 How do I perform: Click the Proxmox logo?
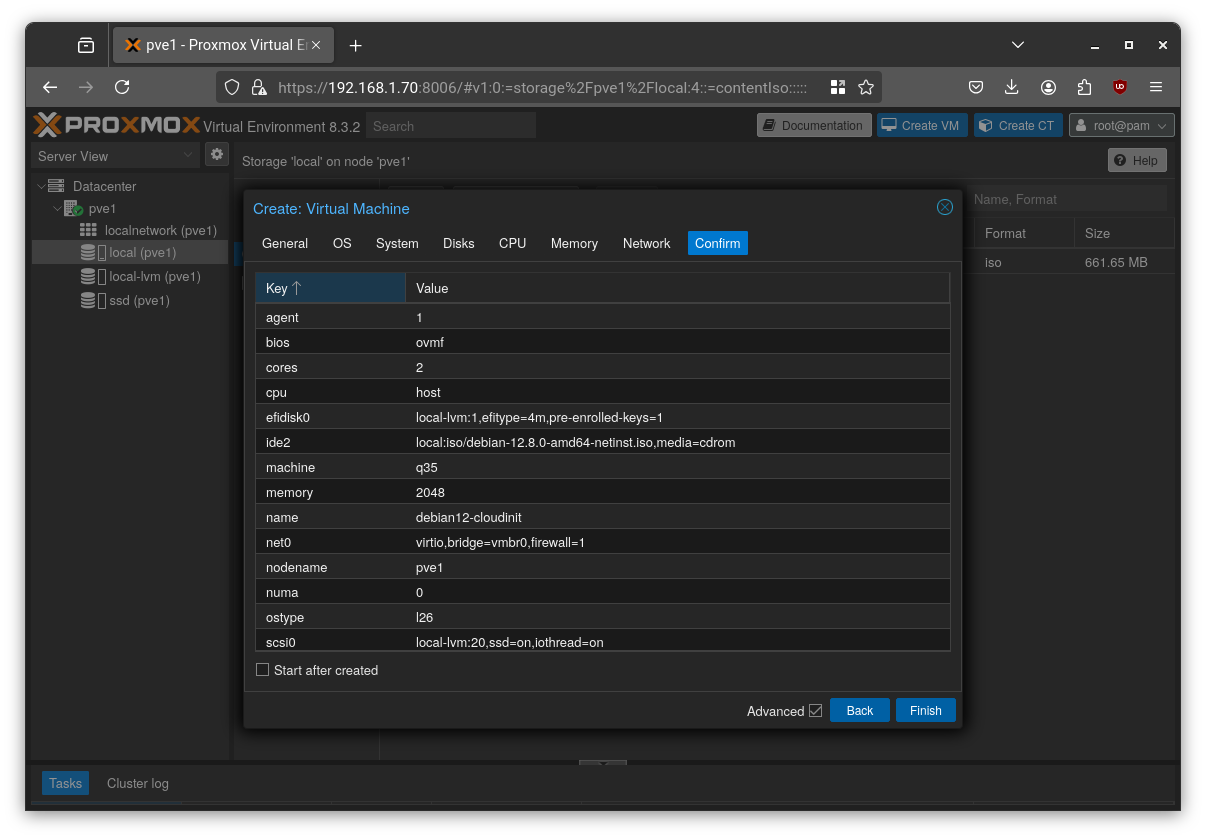pos(112,125)
